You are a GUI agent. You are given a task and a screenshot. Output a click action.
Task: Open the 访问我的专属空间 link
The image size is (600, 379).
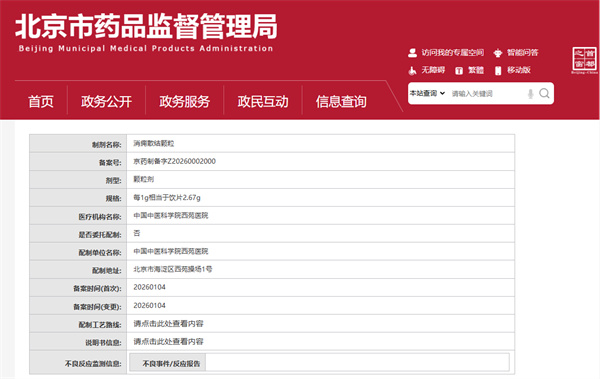click(x=453, y=52)
